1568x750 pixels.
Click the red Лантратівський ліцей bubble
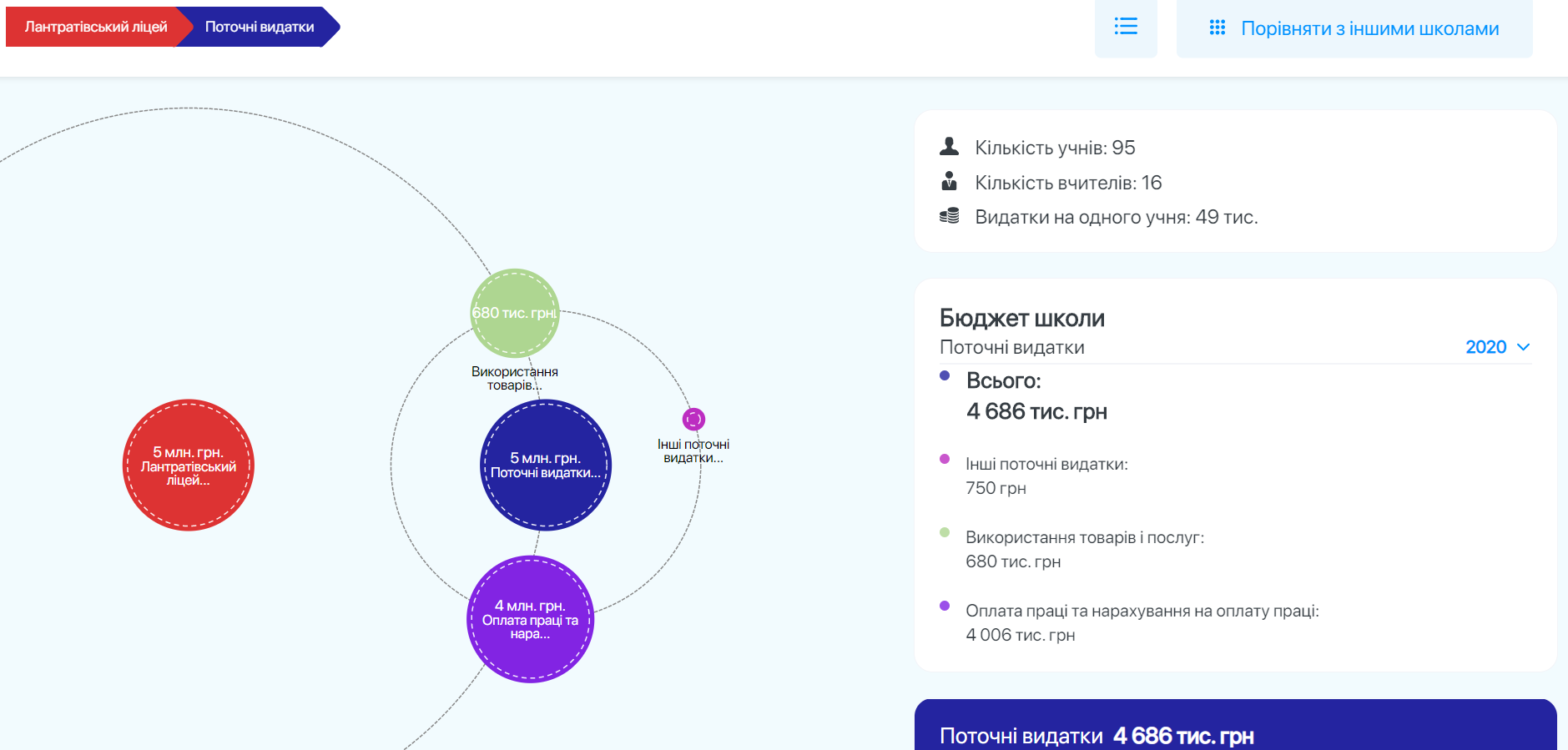pyautogui.click(x=189, y=465)
